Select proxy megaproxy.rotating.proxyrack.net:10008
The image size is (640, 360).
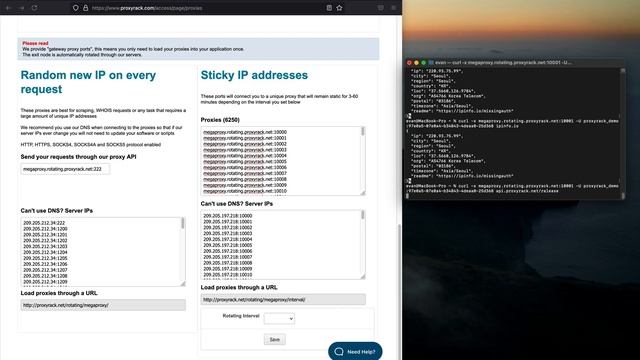(245, 180)
